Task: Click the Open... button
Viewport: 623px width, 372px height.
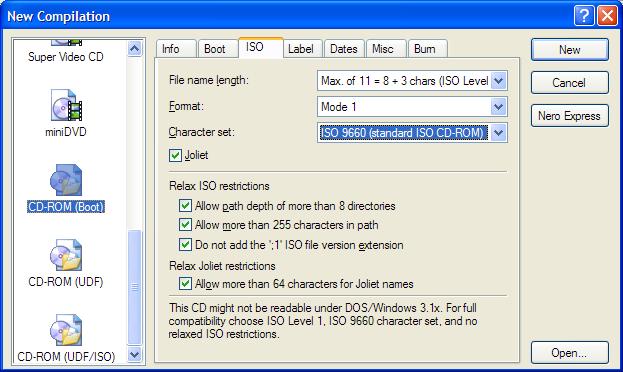Action: 570,353
